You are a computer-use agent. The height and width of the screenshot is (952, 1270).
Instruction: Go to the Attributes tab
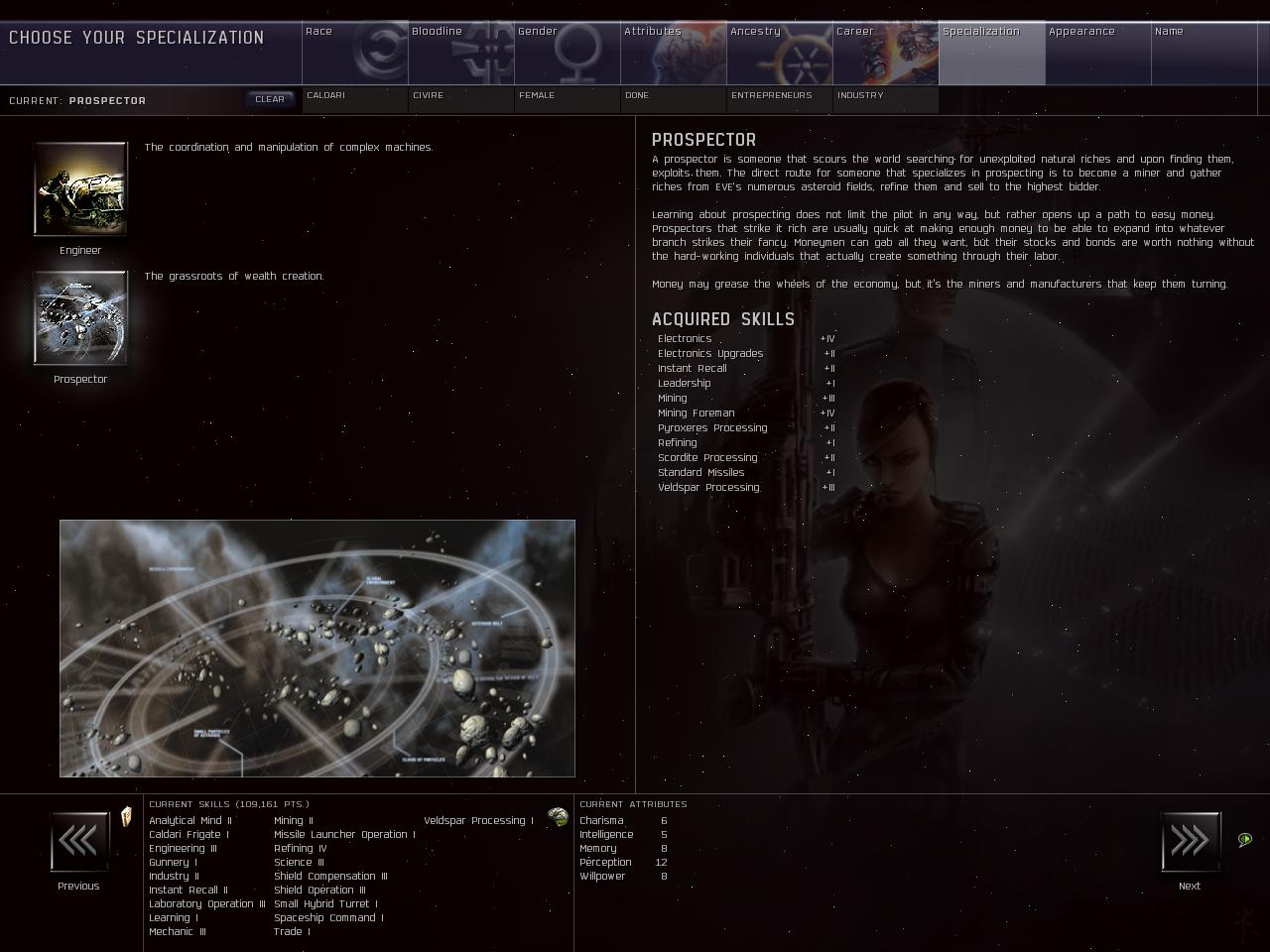coord(674,54)
